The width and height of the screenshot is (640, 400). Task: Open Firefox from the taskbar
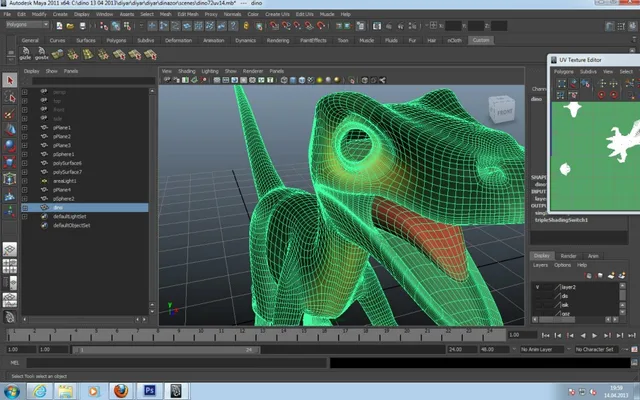coord(121,391)
